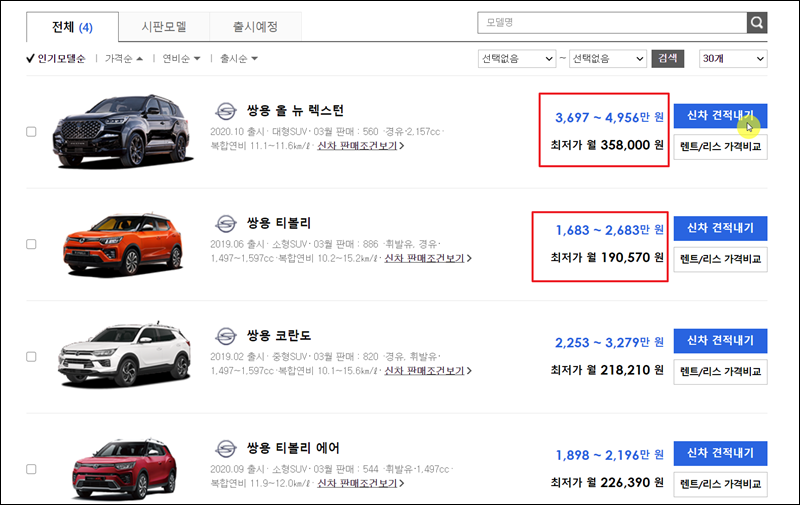Open the 쌍용 티볼리 title next to the orange car
The width and height of the screenshot is (800, 505).
(279, 223)
